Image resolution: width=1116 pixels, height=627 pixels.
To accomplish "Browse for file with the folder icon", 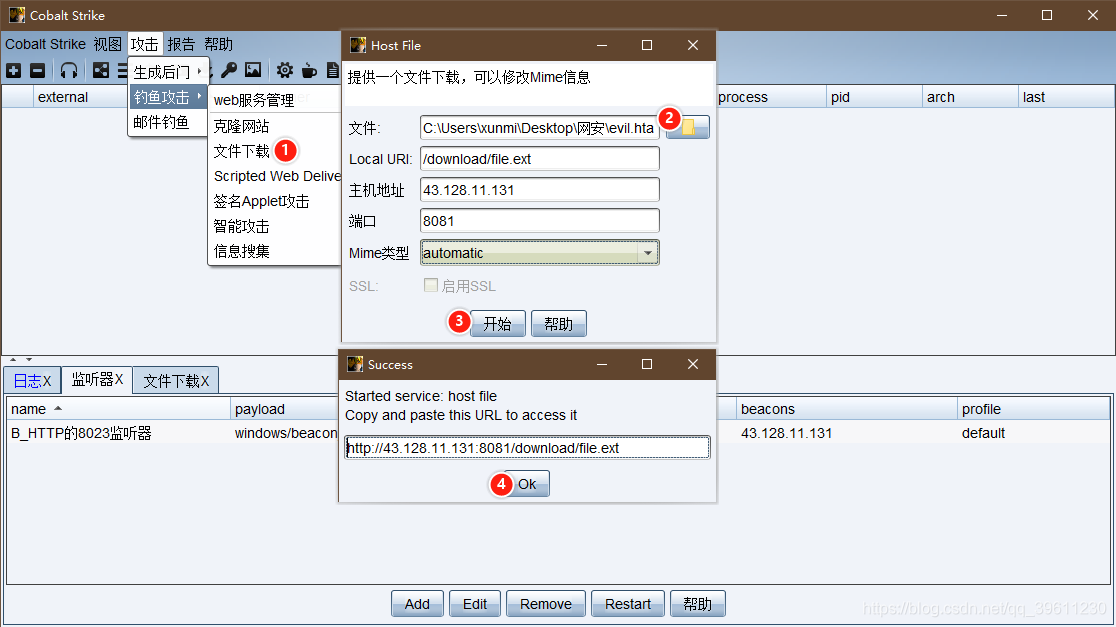I will [688, 127].
